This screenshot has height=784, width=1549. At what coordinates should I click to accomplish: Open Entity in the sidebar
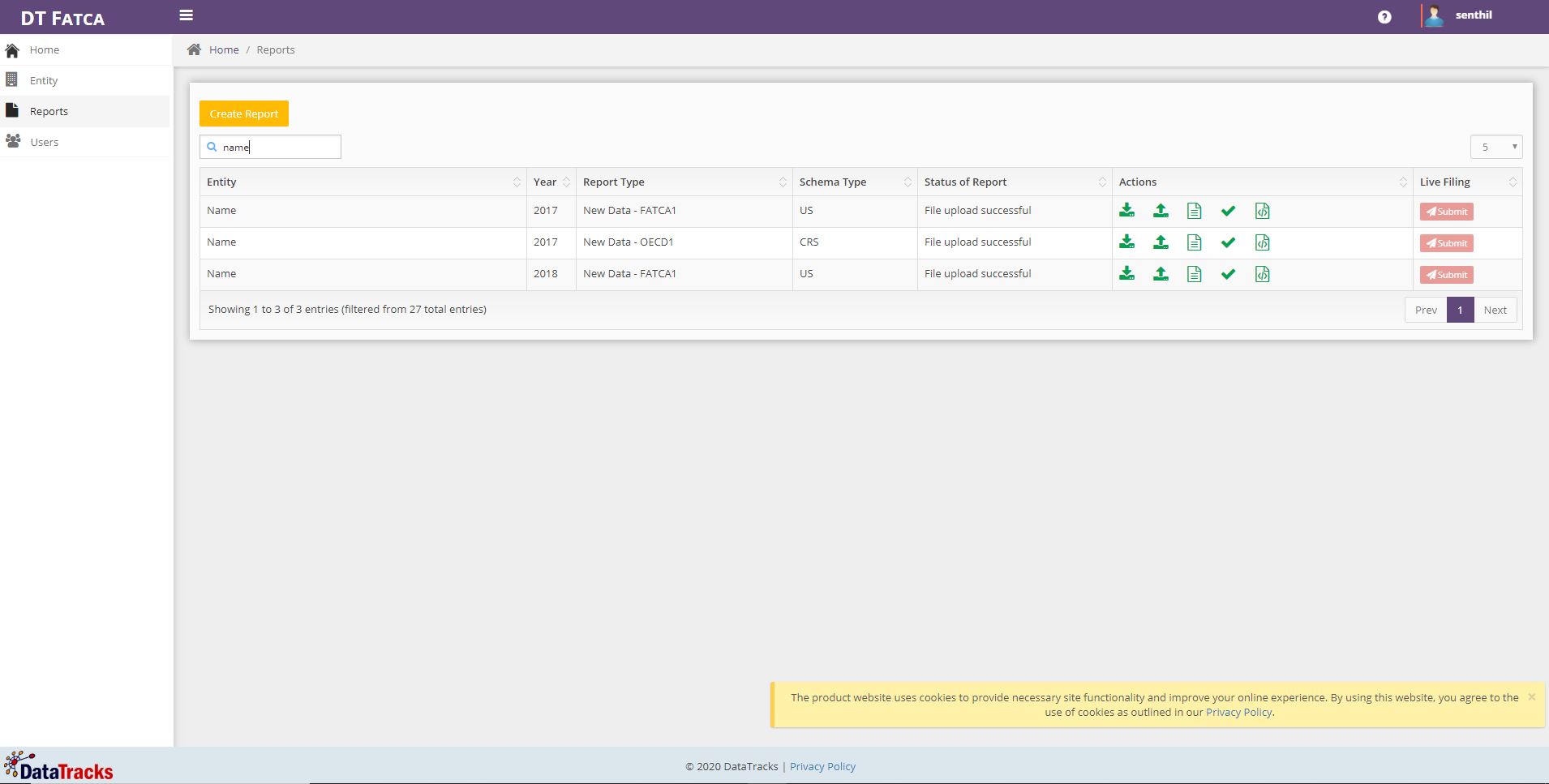click(x=85, y=80)
